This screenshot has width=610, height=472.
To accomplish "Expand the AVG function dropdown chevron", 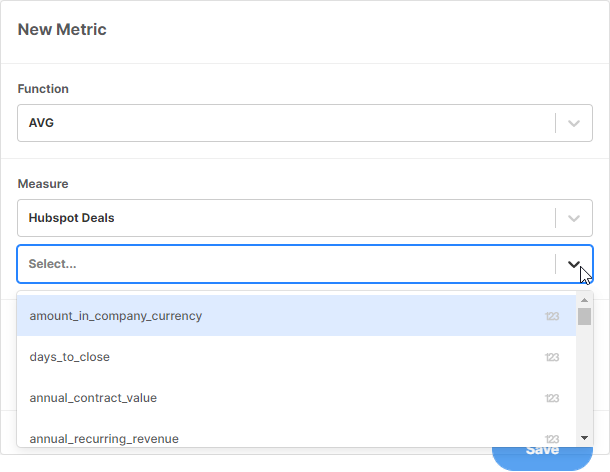I will (x=574, y=124).
